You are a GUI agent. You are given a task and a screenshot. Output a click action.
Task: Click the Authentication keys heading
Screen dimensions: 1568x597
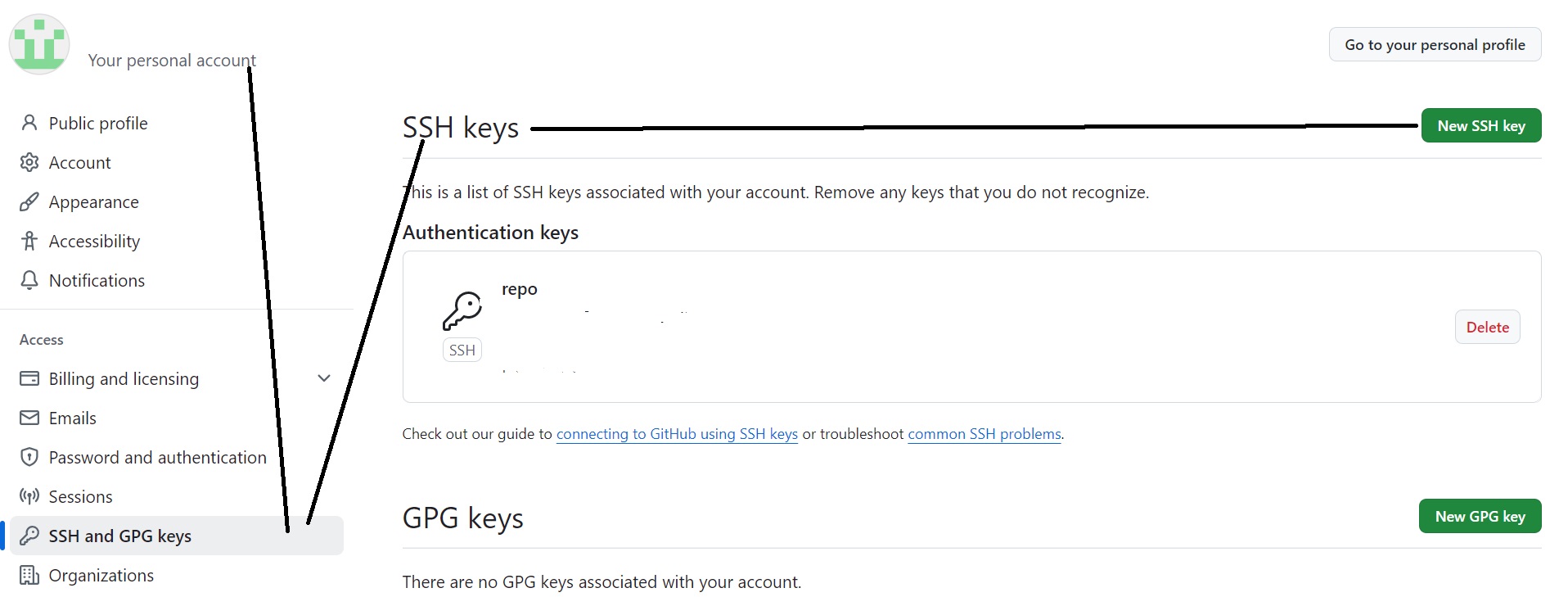490,233
